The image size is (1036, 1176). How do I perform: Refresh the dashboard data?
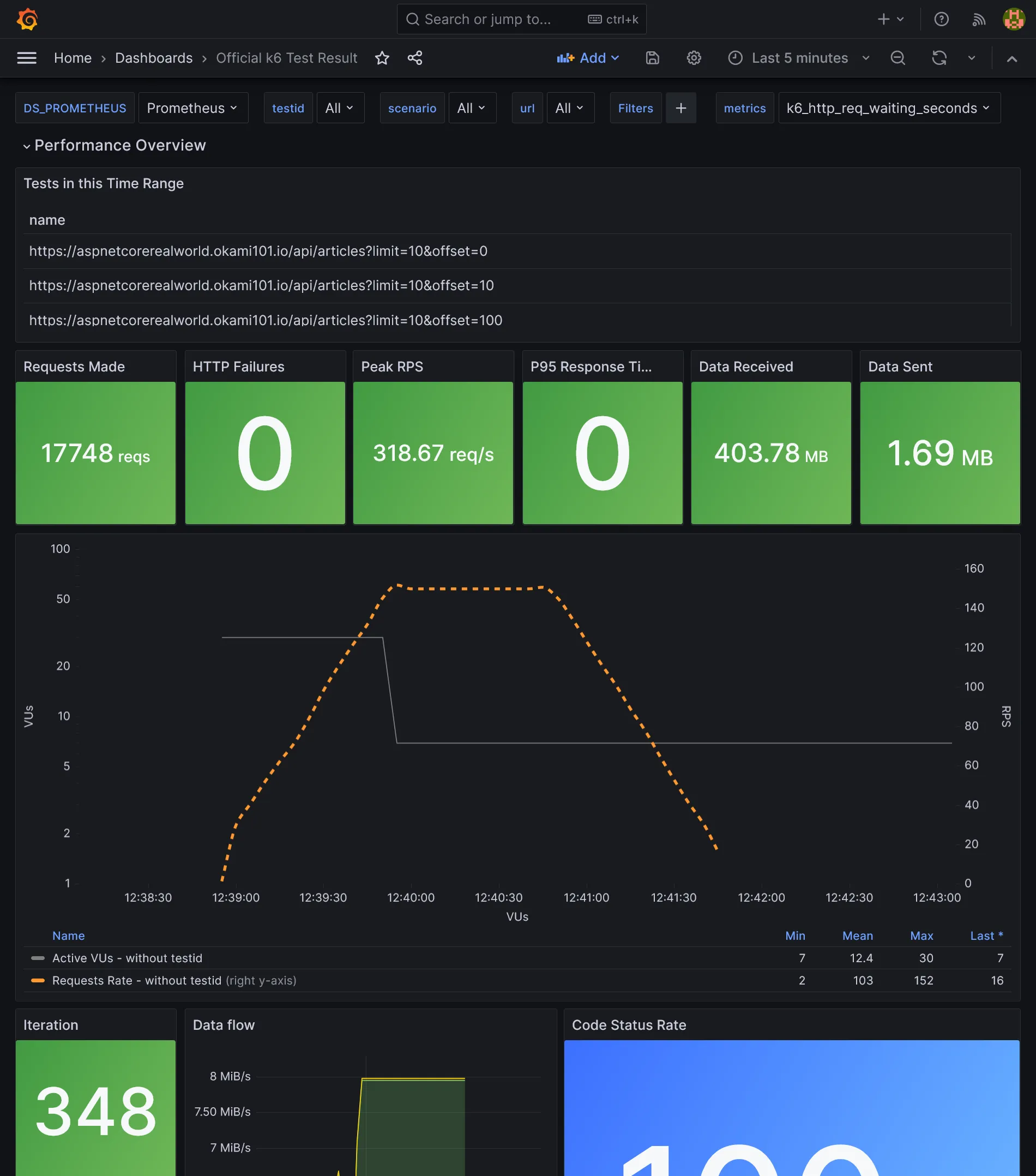(939, 57)
